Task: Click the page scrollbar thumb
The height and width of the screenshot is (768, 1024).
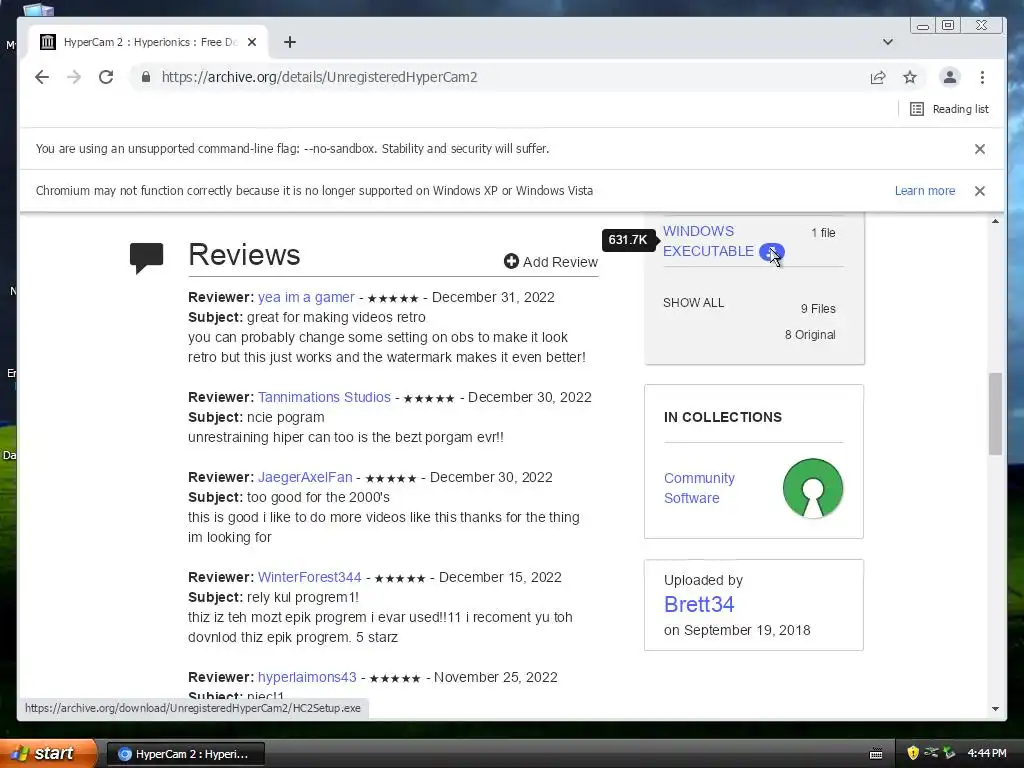Action: (x=995, y=414)
